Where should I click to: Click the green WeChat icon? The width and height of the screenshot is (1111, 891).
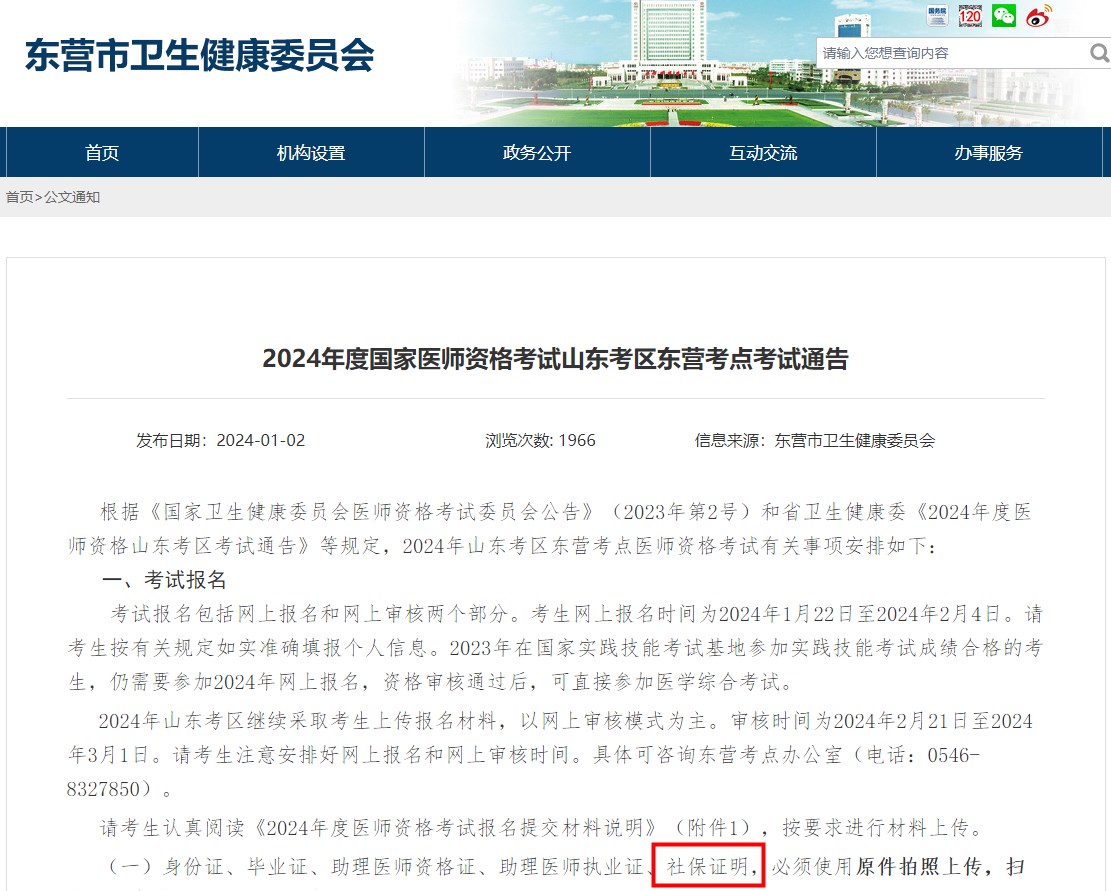point(1003,15)
